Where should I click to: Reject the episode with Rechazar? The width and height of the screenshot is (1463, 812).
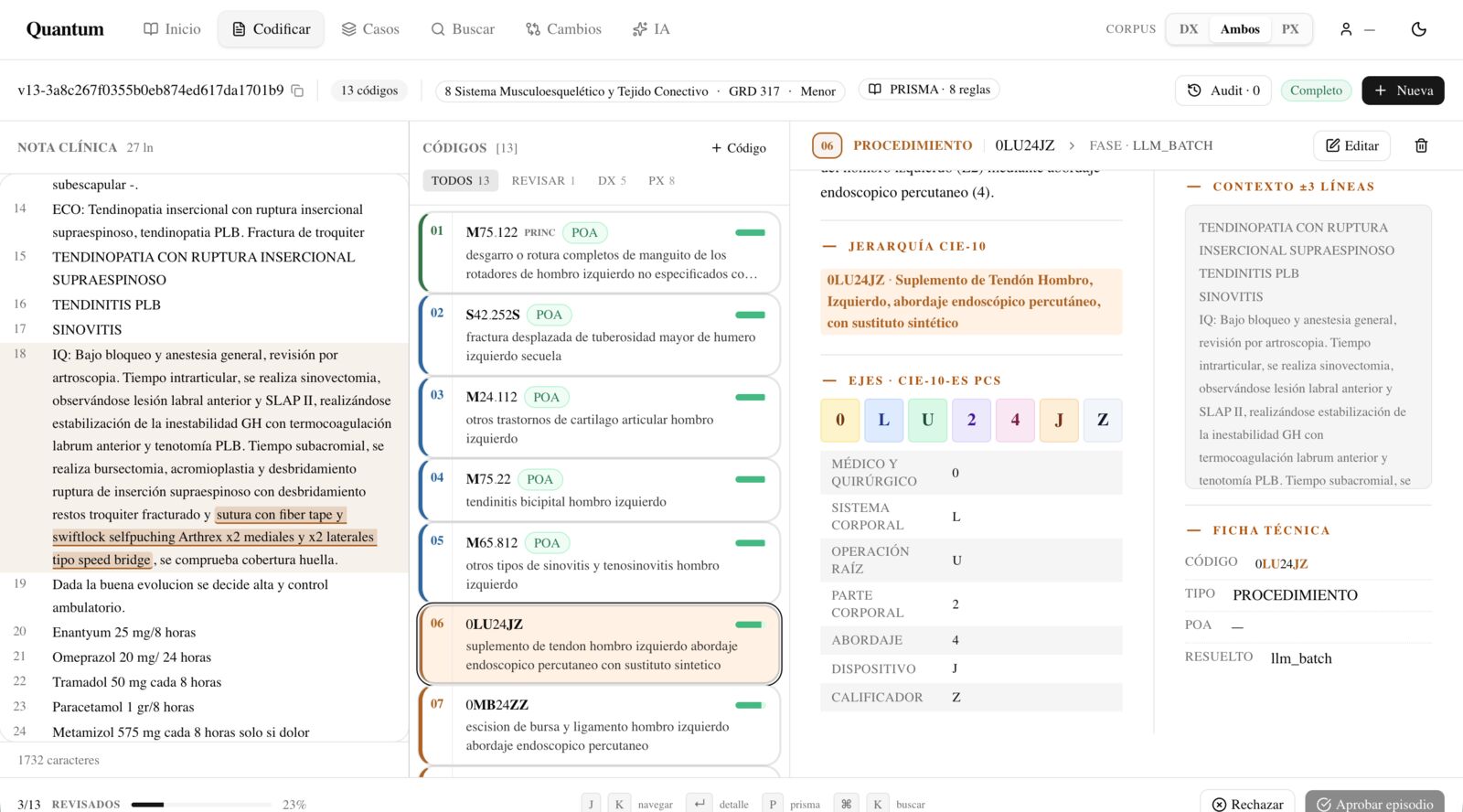tap(1247, 804)
